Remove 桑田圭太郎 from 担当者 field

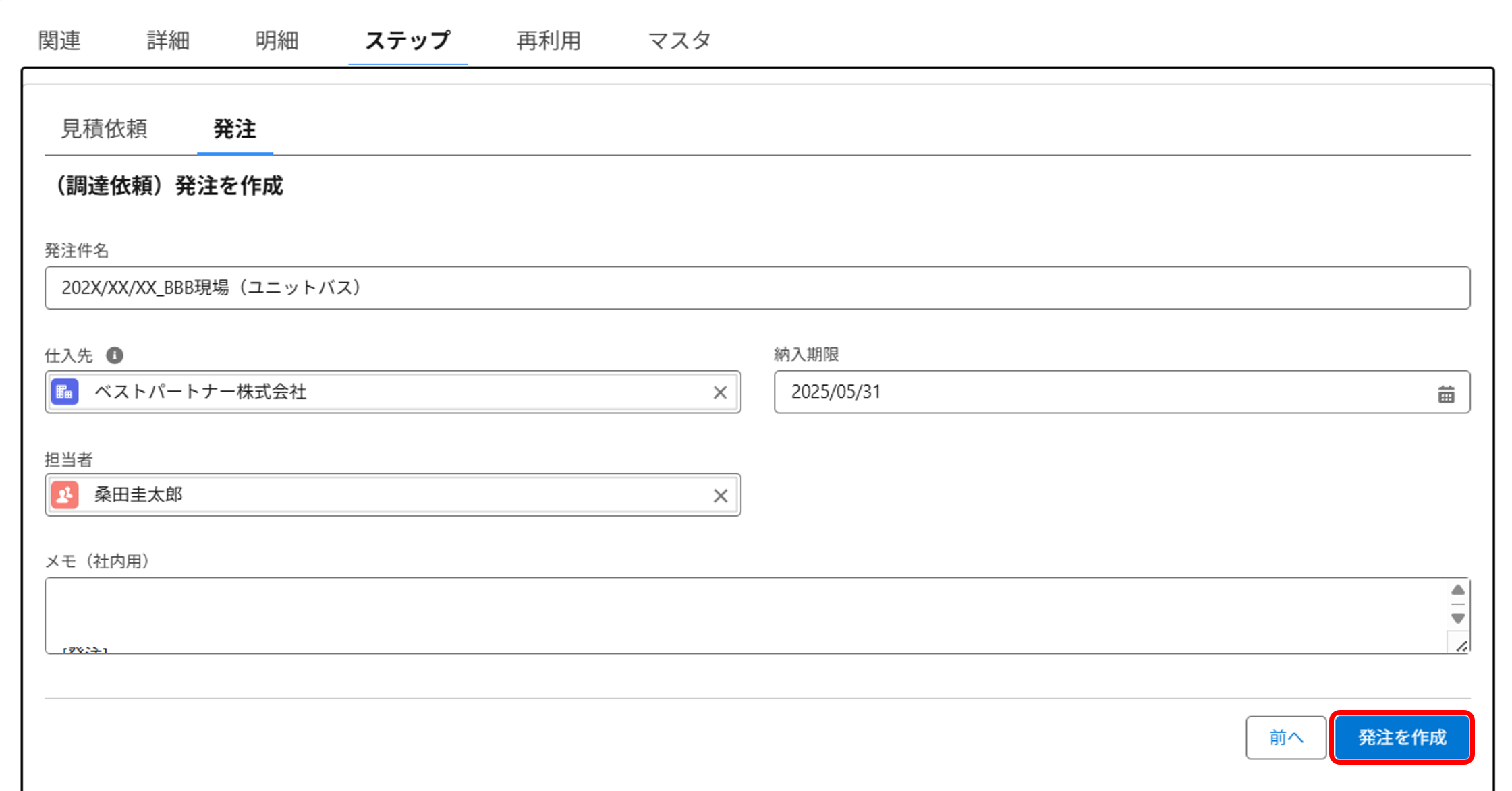[720, 496]
